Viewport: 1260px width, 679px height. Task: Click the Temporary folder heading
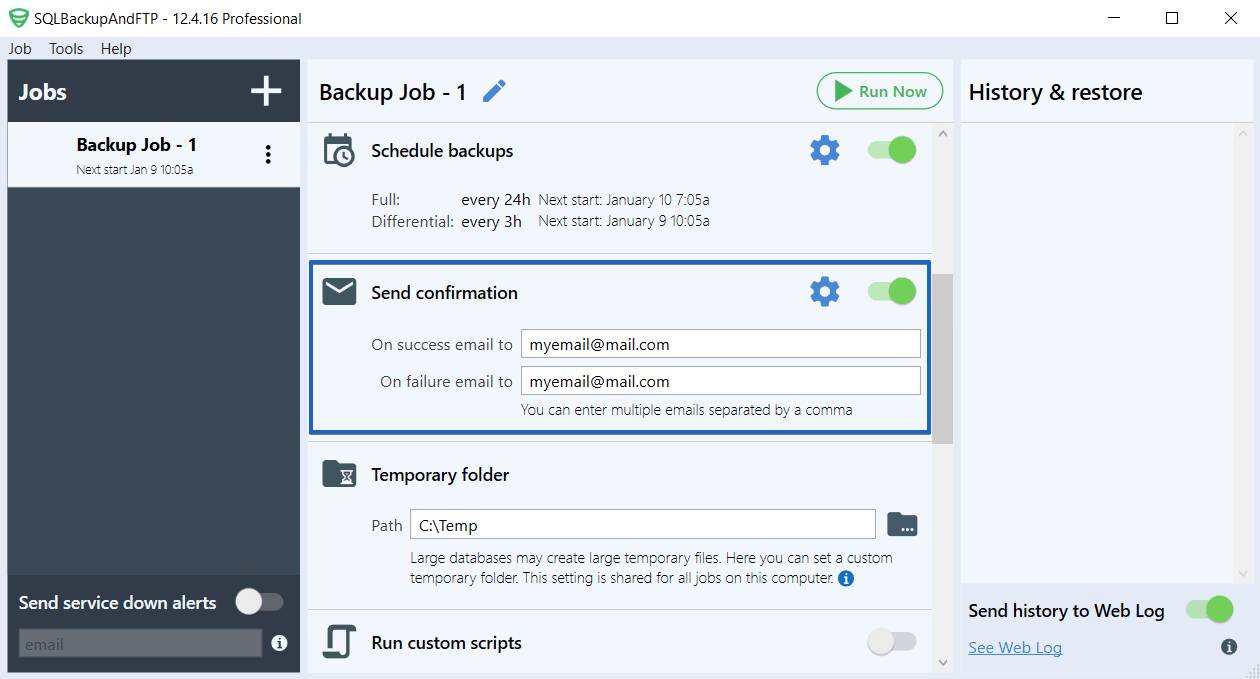tap(440, 475)
